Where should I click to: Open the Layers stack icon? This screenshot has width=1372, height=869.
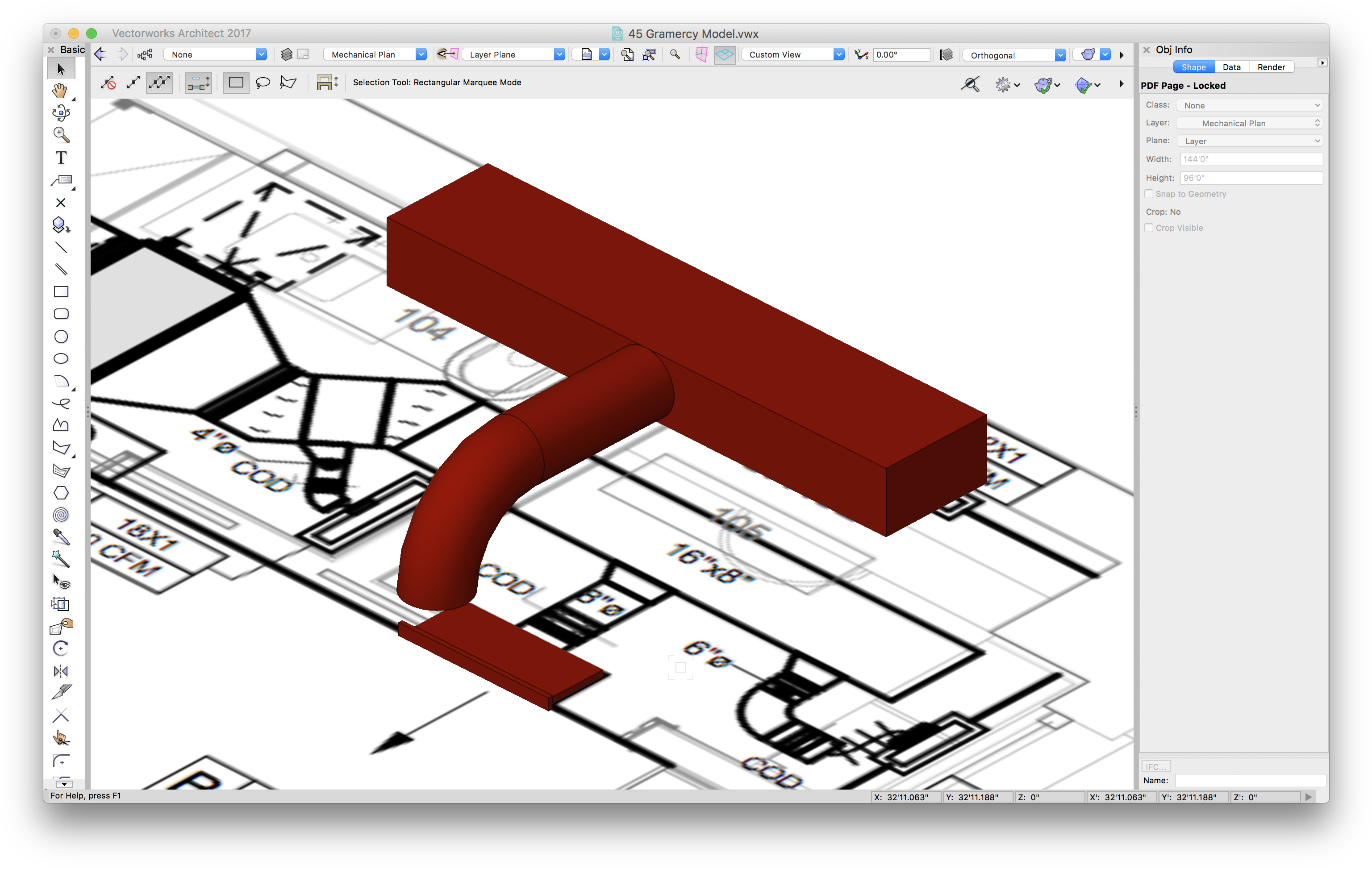pos(287,54)
